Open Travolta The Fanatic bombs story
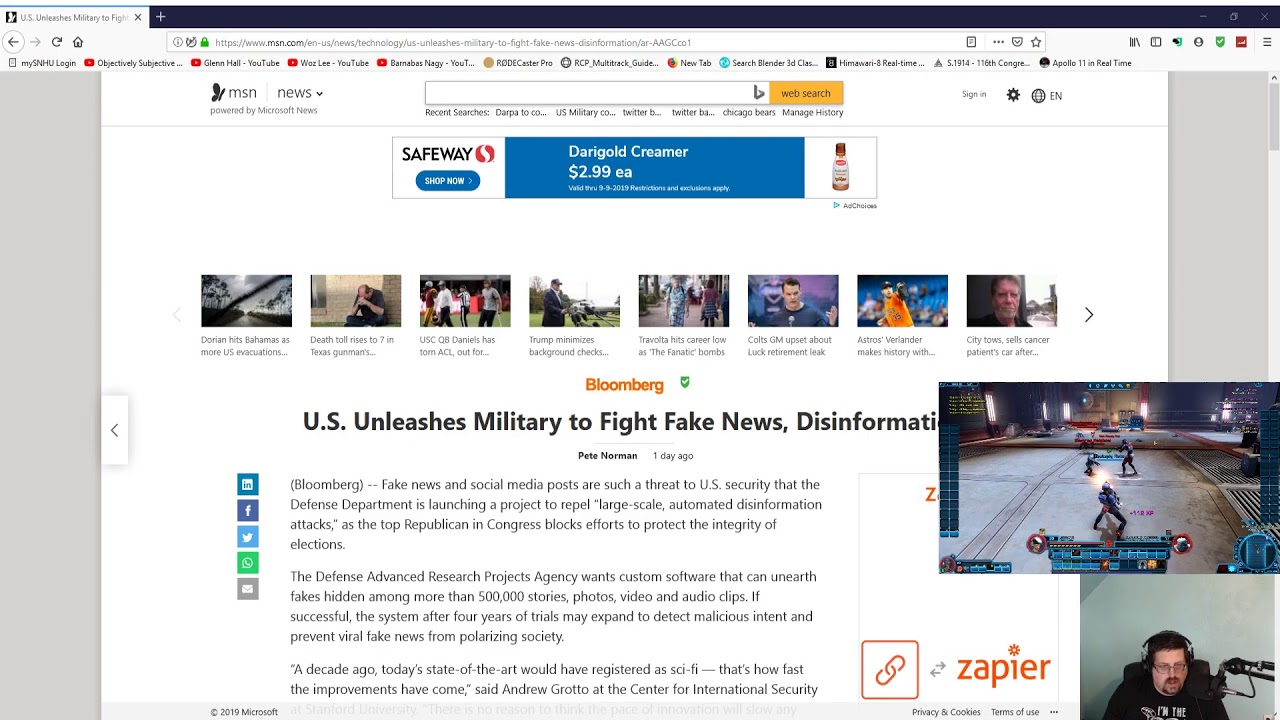 (683, 300)
